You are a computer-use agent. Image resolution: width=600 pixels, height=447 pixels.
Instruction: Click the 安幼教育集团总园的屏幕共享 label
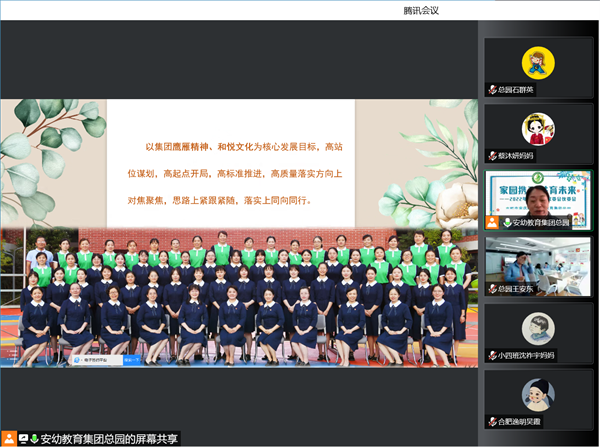(x=109, y=438)
